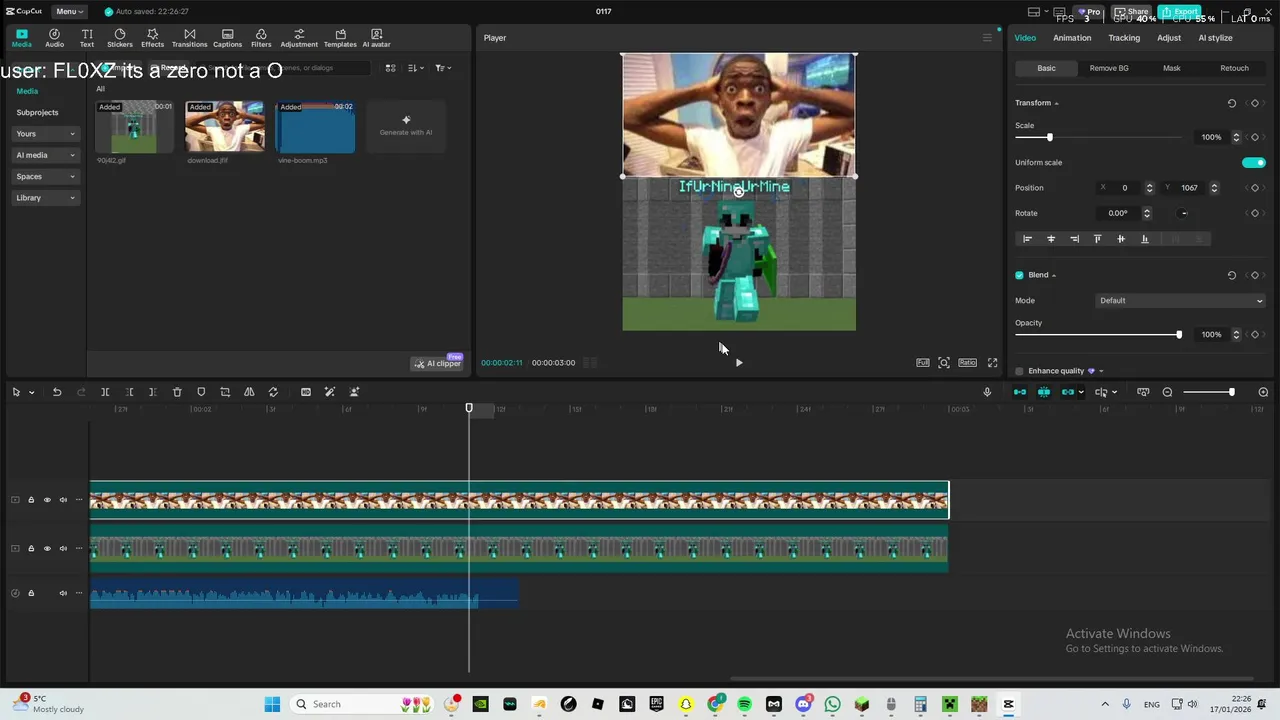Open the Stickers panel icon
This screenshot has width=1280, height=720.
120,38
